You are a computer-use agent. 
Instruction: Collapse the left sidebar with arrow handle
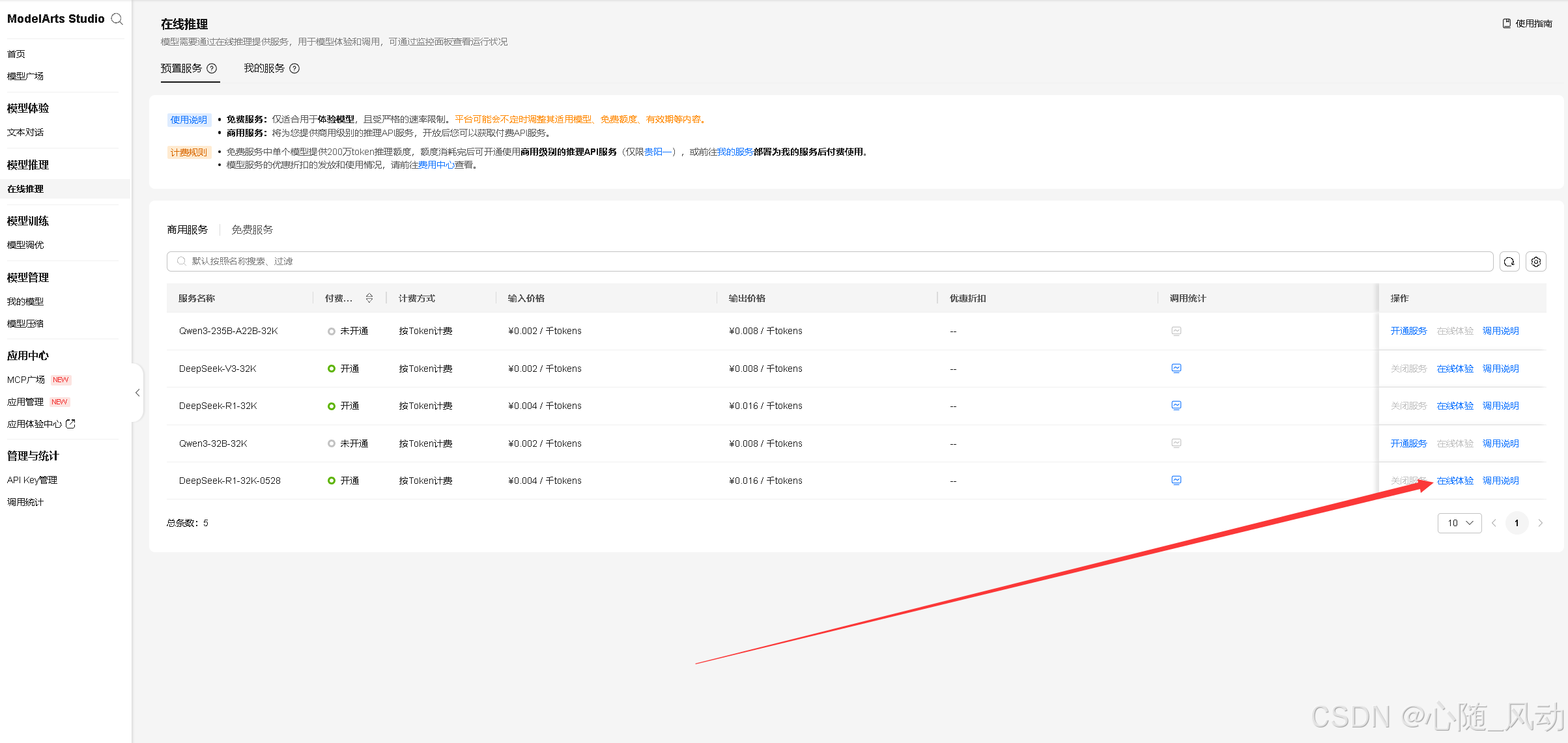pyautogui.click(x=137, y=393)
